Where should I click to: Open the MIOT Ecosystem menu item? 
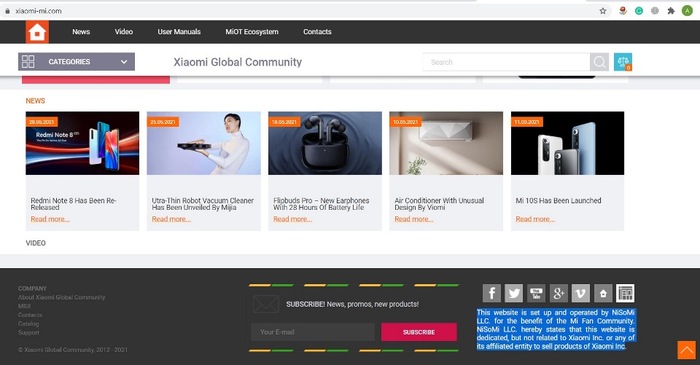[x=252, y=32]
